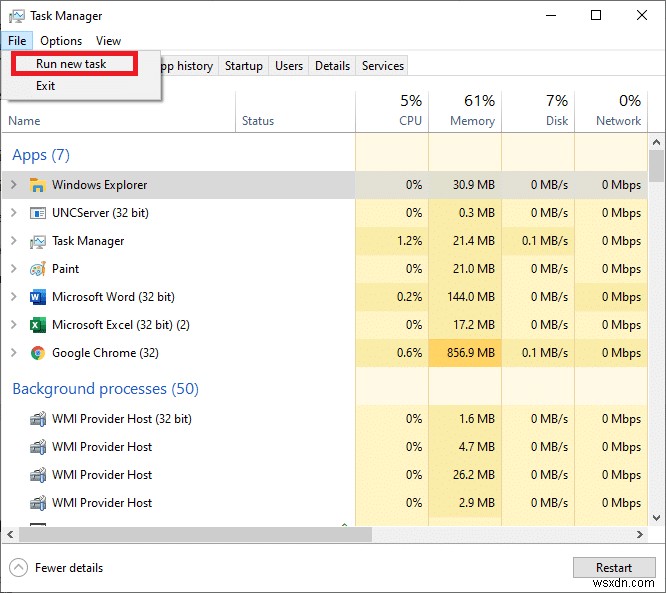Click the 26.2 MB memory value
The width and height of the screenshot is (666, 593).
(x=474, y=474)
